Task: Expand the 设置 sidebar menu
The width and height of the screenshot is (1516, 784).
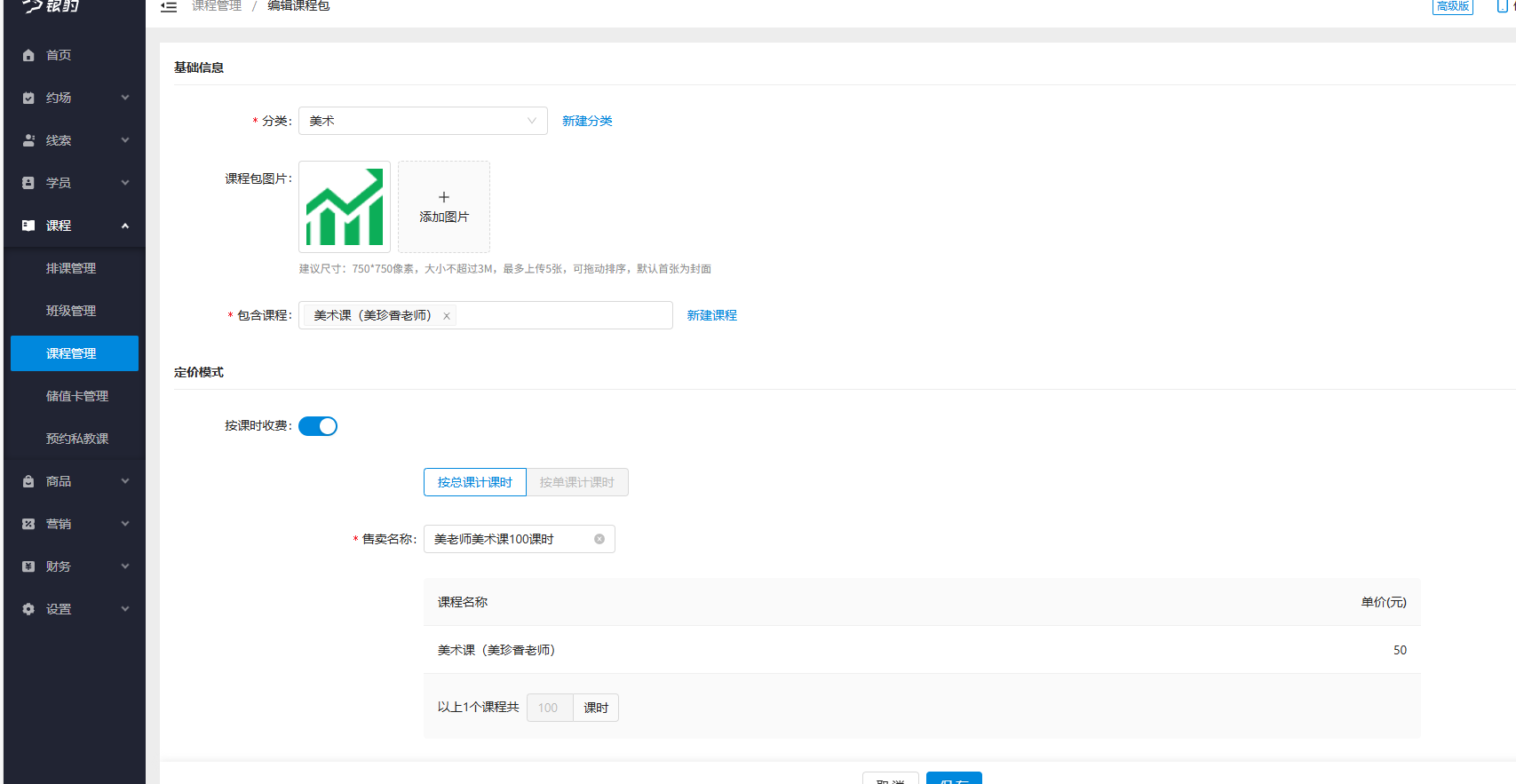Action: (125, 609)
